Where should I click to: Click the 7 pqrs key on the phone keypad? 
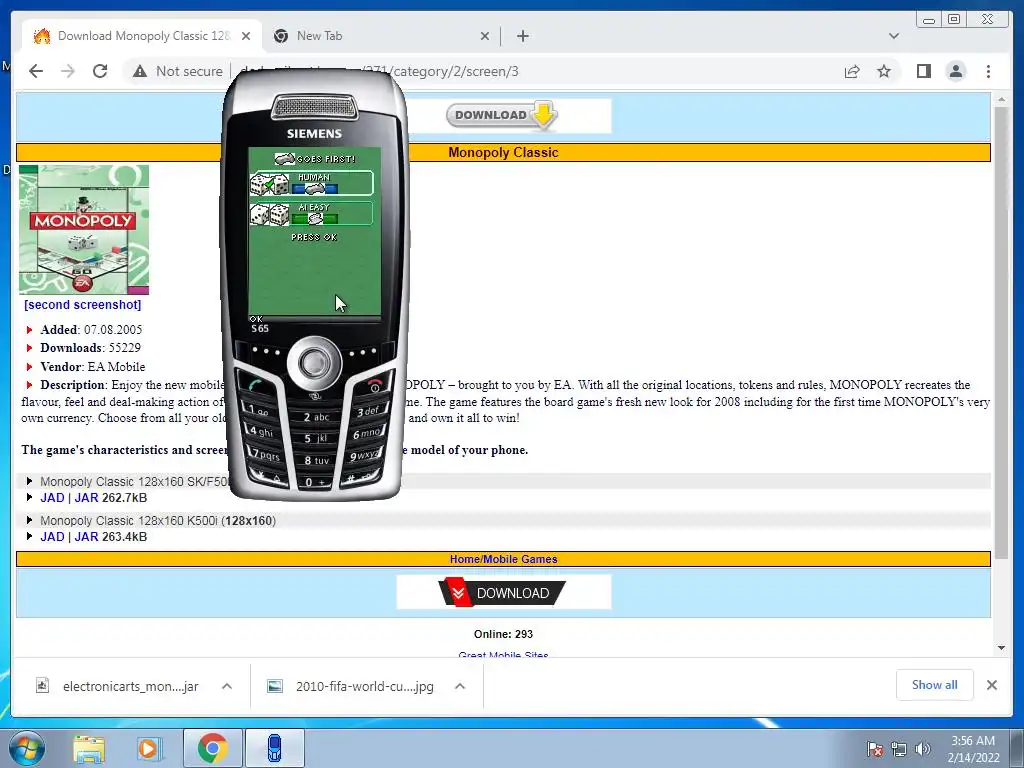coord(265,455)
